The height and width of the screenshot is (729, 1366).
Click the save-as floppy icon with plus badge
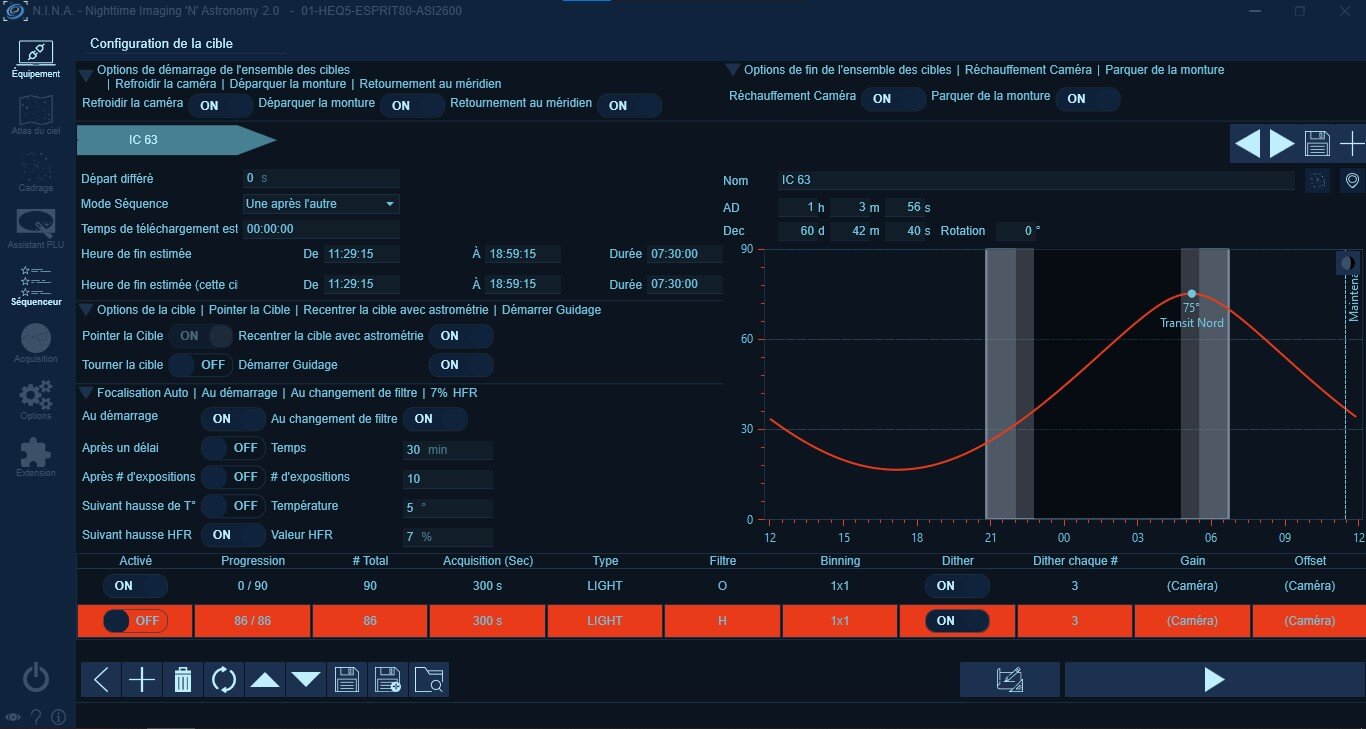tap(388, 680)
